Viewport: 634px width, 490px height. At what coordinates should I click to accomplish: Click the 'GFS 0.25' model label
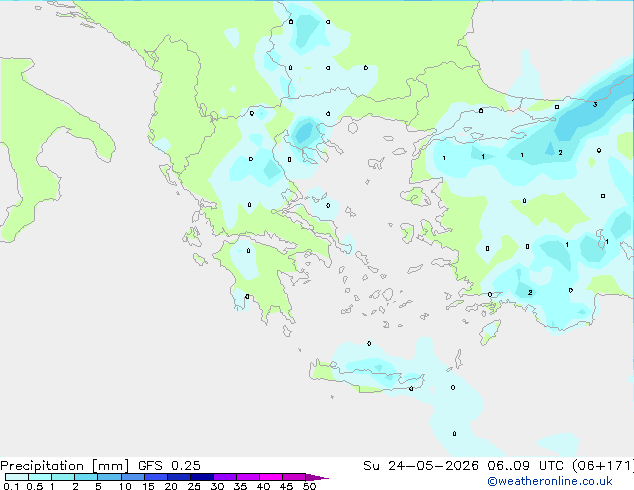tap(169, 466)
